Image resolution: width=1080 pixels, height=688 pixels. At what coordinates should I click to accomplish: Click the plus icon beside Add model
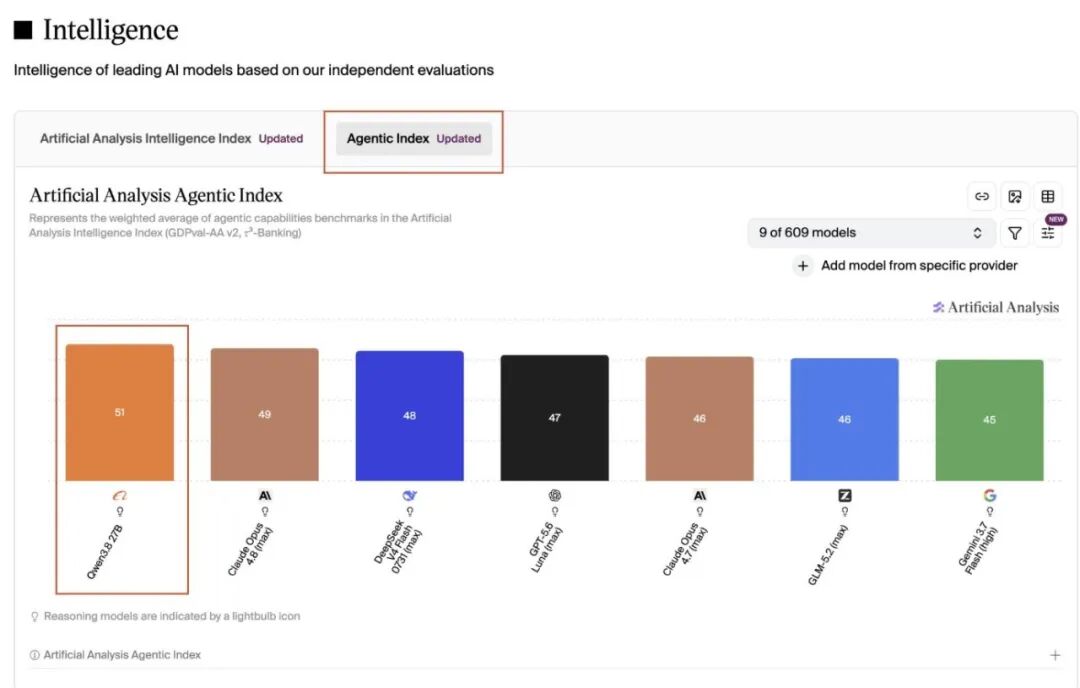(x=802, y=266)
